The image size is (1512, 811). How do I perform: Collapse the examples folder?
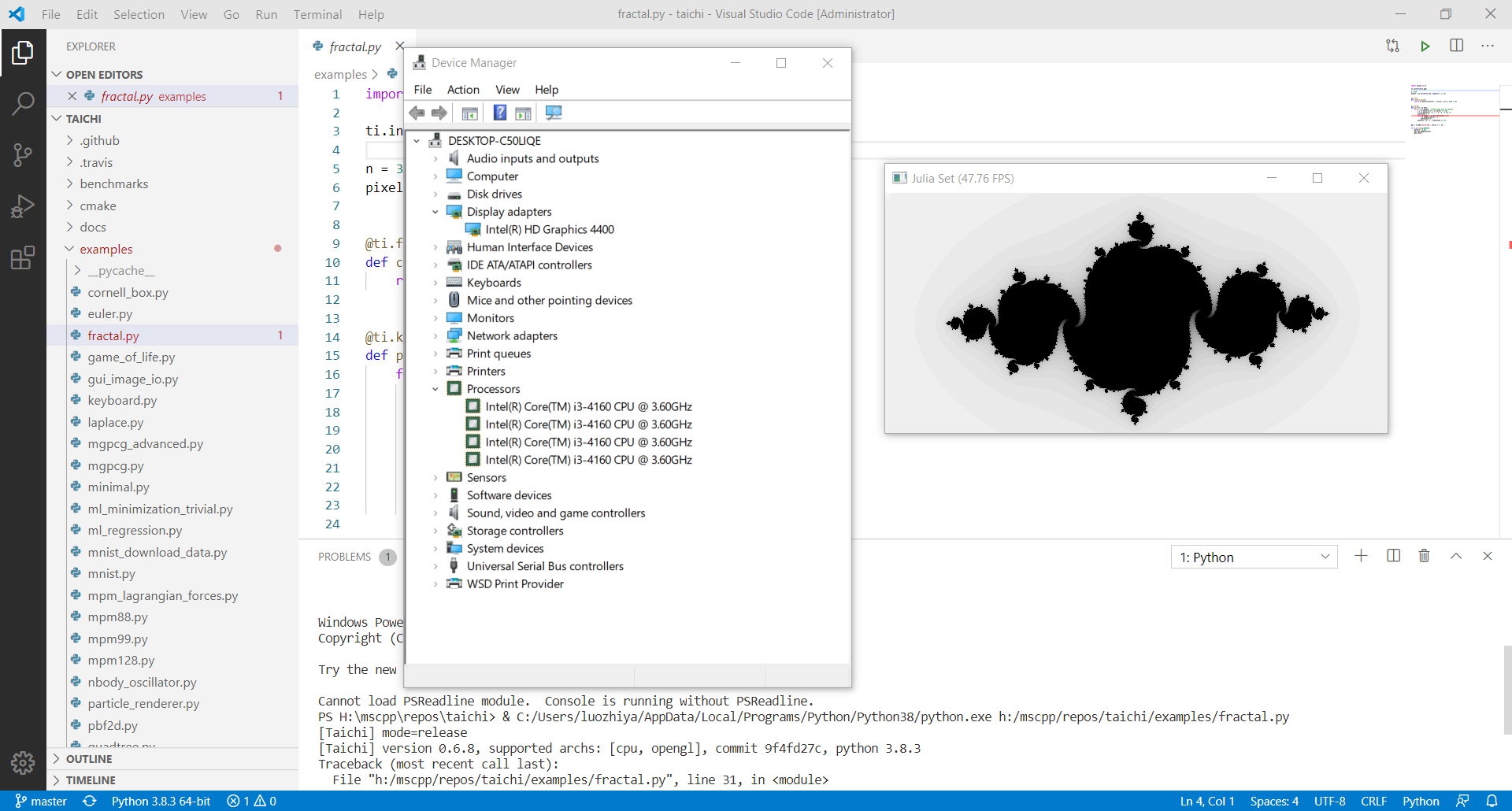[x=172, y=249]
